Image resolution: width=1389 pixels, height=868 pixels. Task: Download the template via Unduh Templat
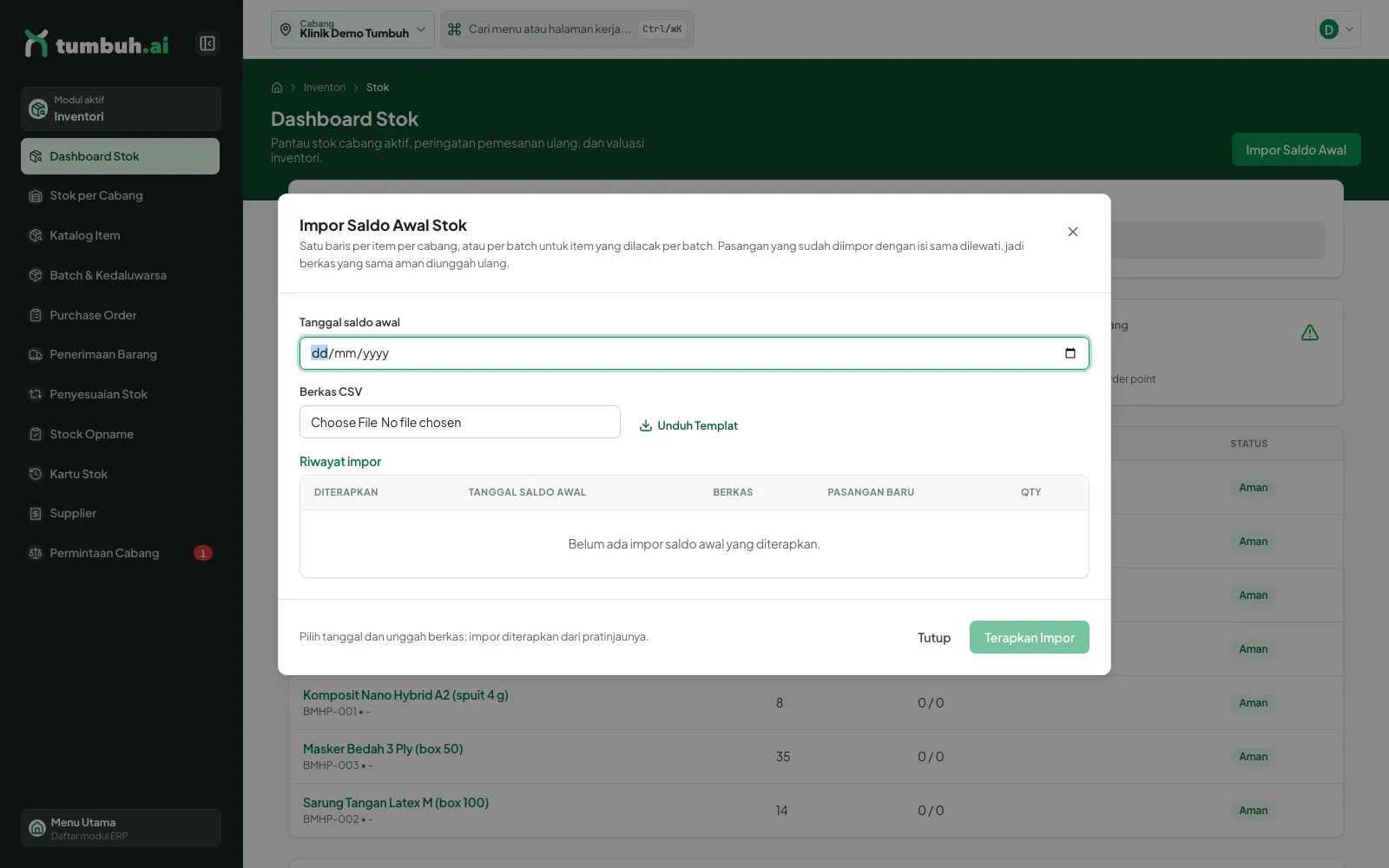click(688, 425)
